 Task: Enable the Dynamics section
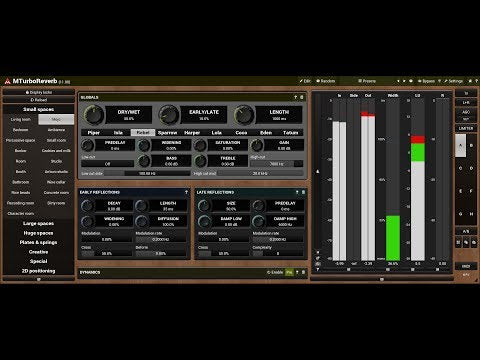pos(275,272)
